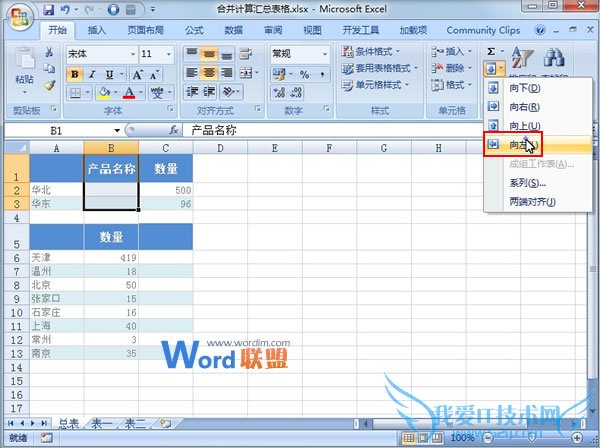The height and width of the screenshot is (448, 600).
Task: Click the Office button logo
Action: pyautogui.click(x=19, y=17)
